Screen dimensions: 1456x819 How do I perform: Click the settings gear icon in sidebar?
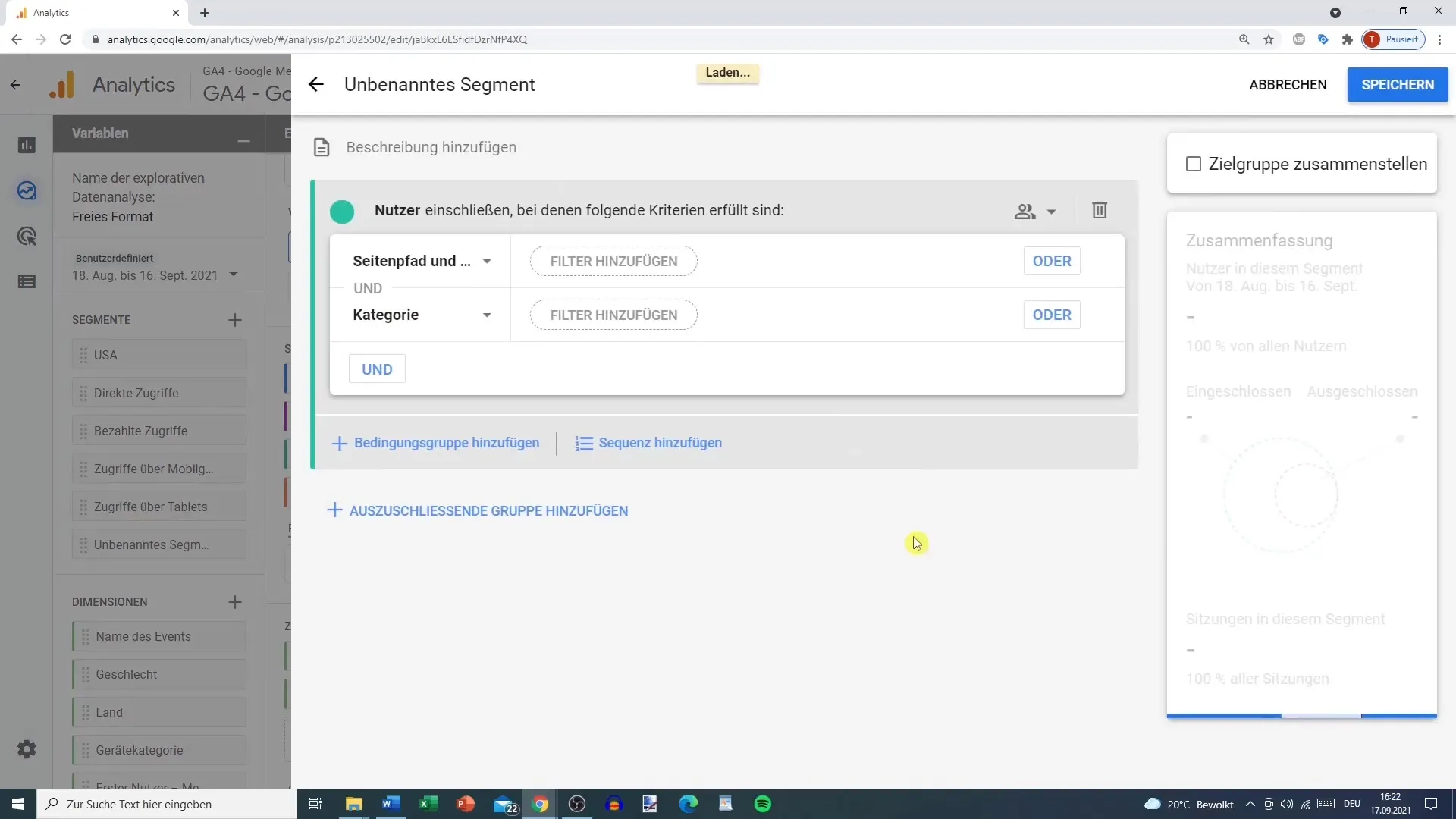(27, 749)
